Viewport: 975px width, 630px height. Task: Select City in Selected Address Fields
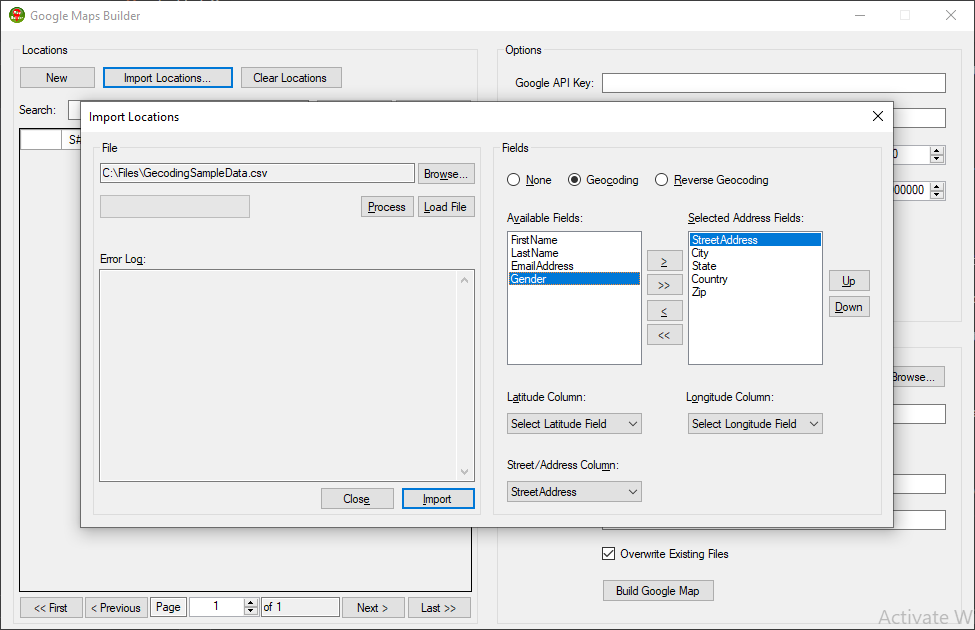[699, 252]
